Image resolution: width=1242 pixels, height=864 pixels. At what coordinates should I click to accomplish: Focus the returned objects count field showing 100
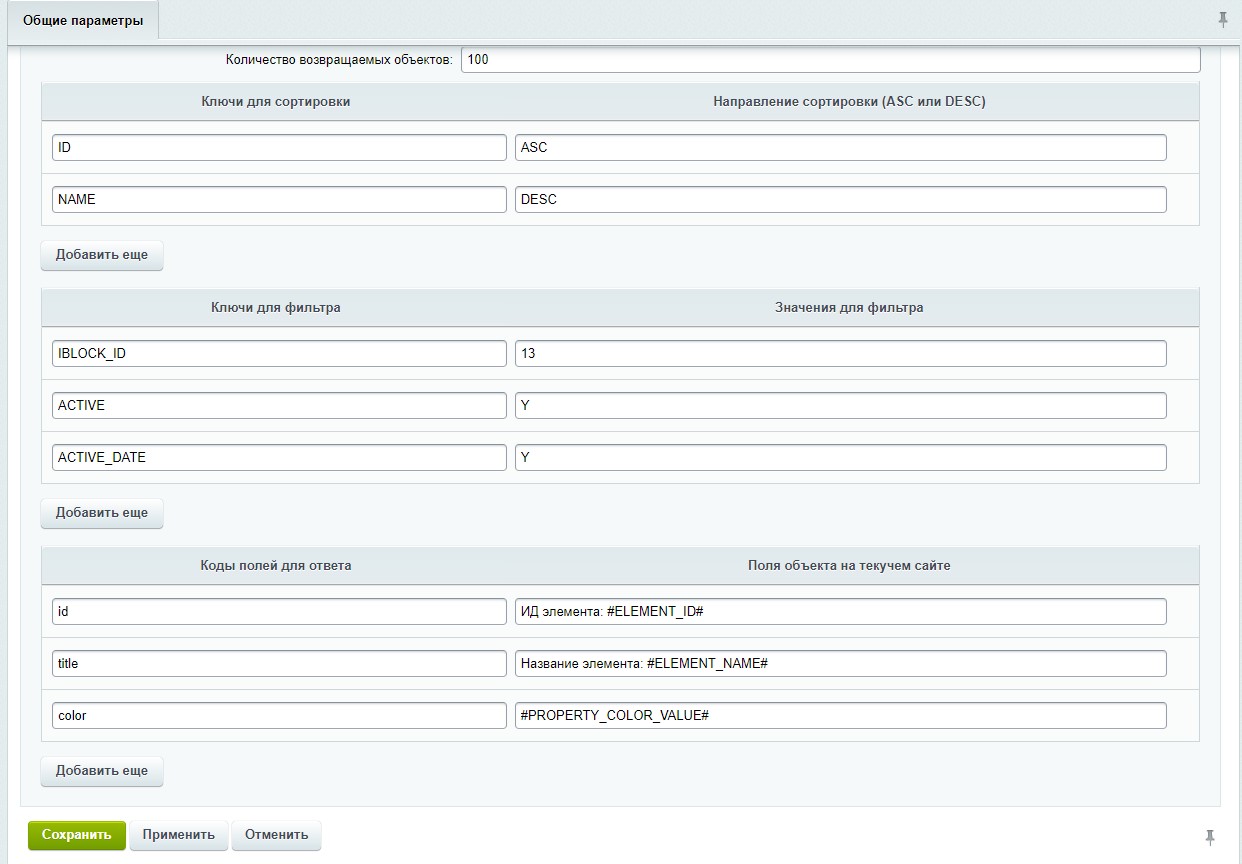[829, 60]
